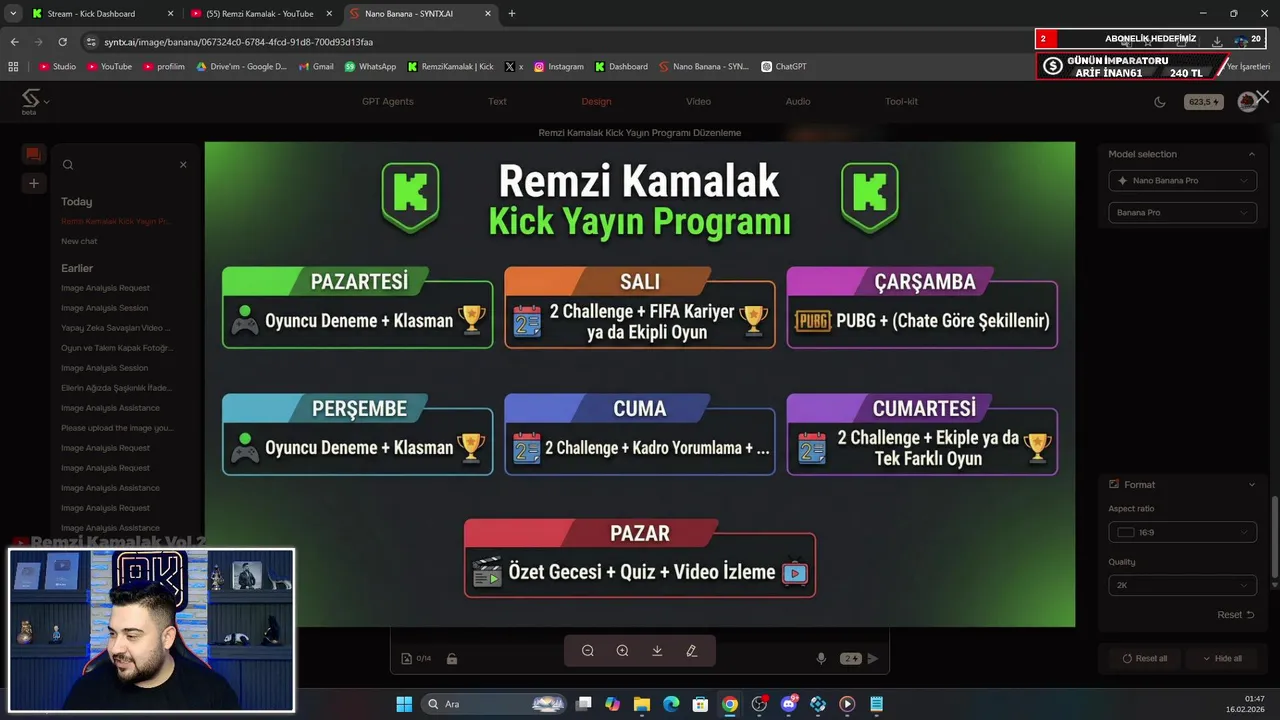Image resolution: width=1280 pixels, height=720 pixels.
Task: Open the chat search magnifier
Action: click(x=68, y=165)
